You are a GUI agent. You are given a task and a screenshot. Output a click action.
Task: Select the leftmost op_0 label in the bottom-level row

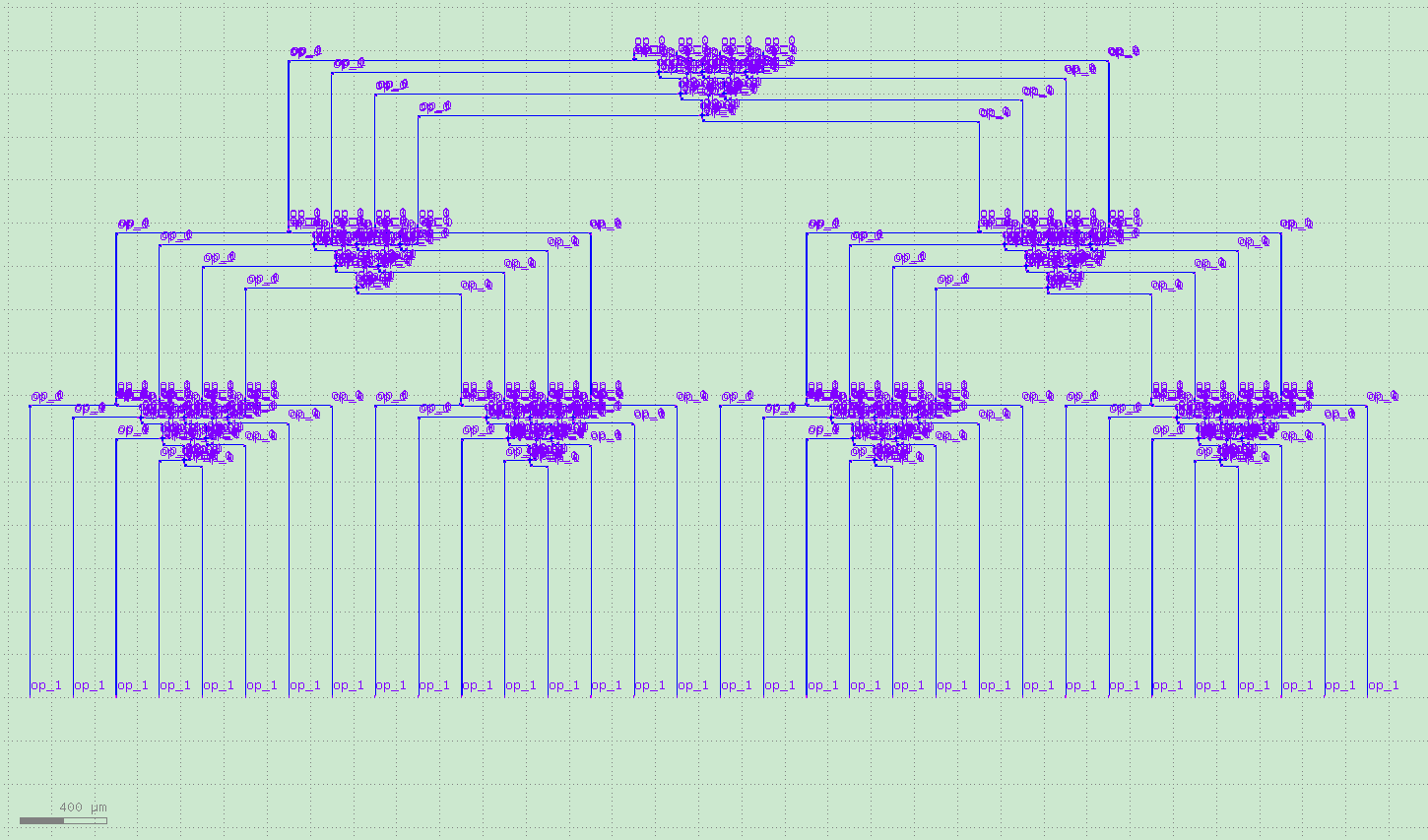pos(46,396)
